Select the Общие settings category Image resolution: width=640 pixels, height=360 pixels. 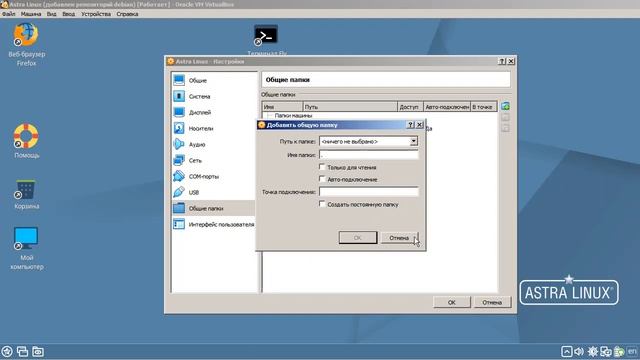pos(213,80)
